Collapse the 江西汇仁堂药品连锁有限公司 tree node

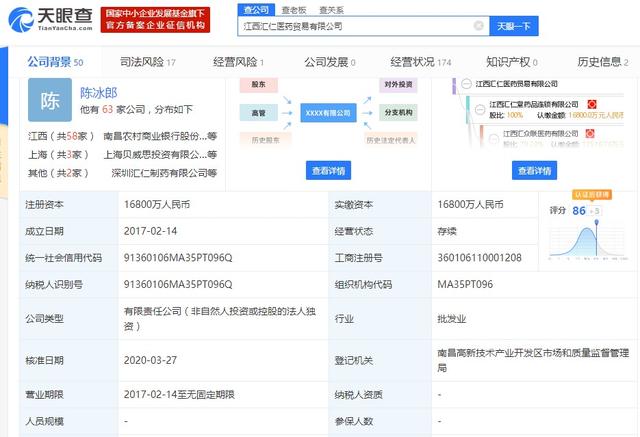480,109
